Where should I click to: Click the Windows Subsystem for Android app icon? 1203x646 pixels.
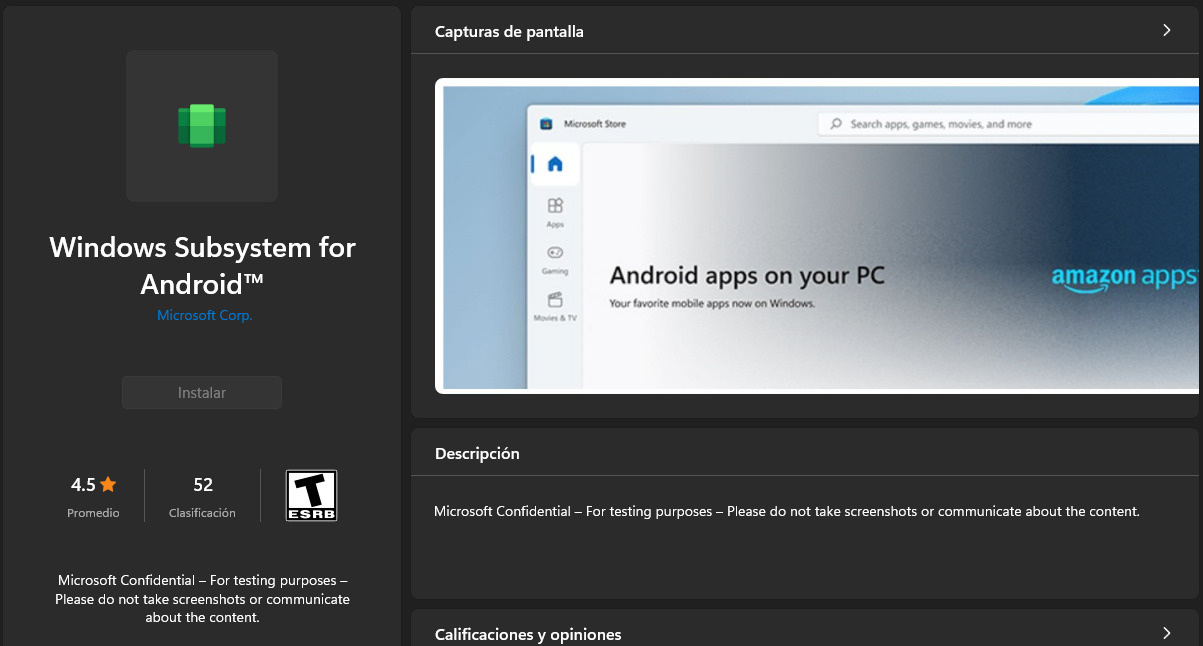[x=202, y=126]
